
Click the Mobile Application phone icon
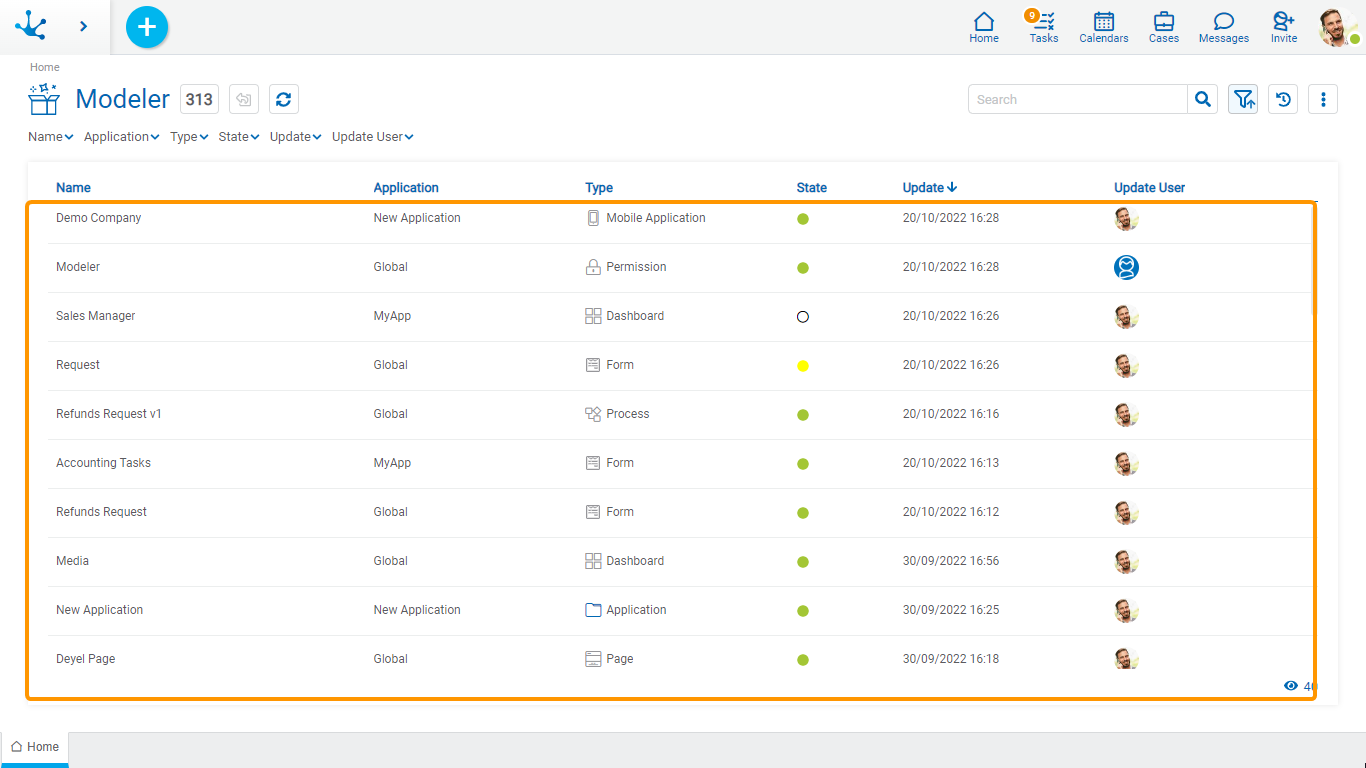tap(593, 218)
